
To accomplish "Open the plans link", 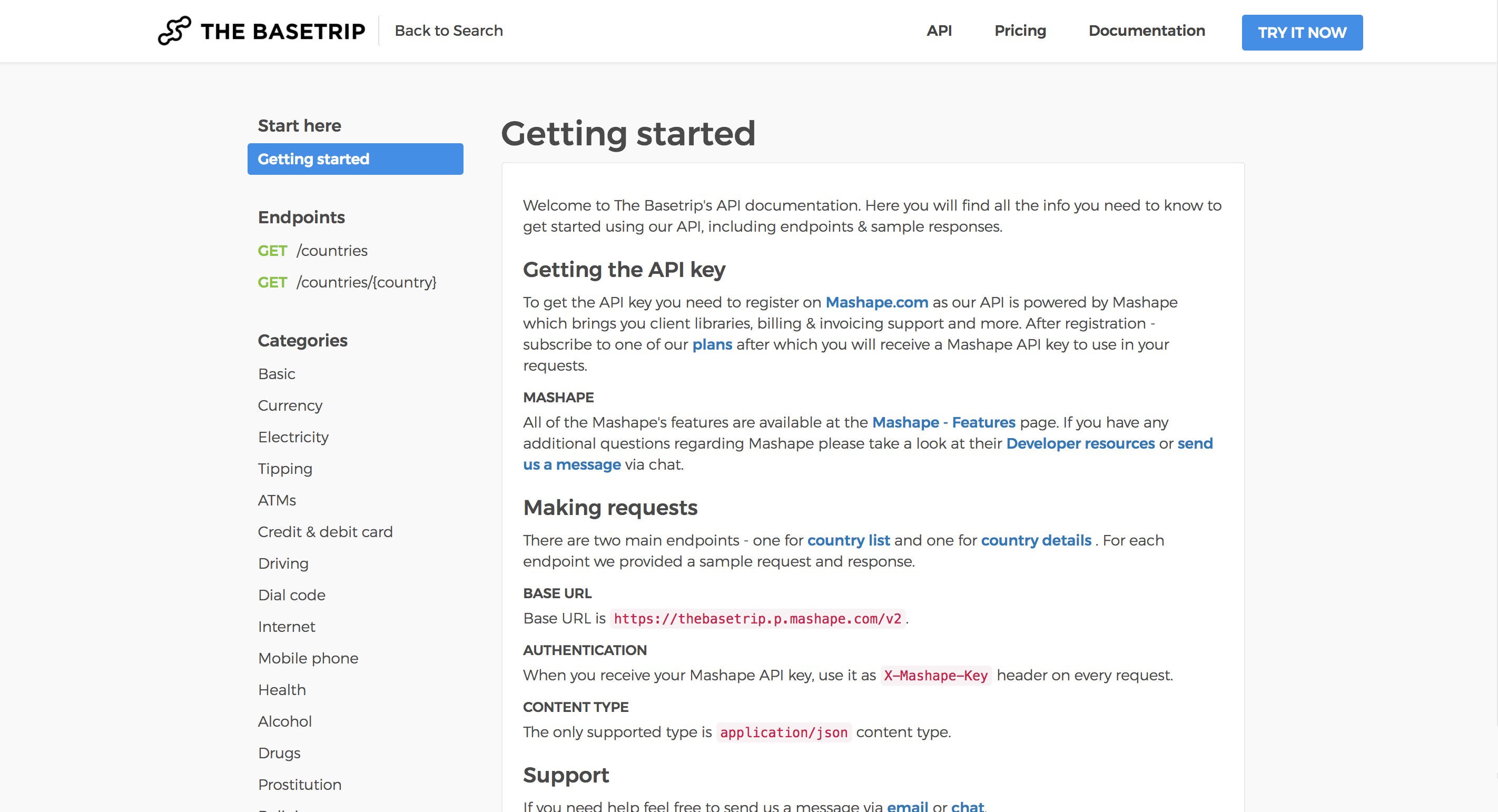I will [x=712, y=345].
